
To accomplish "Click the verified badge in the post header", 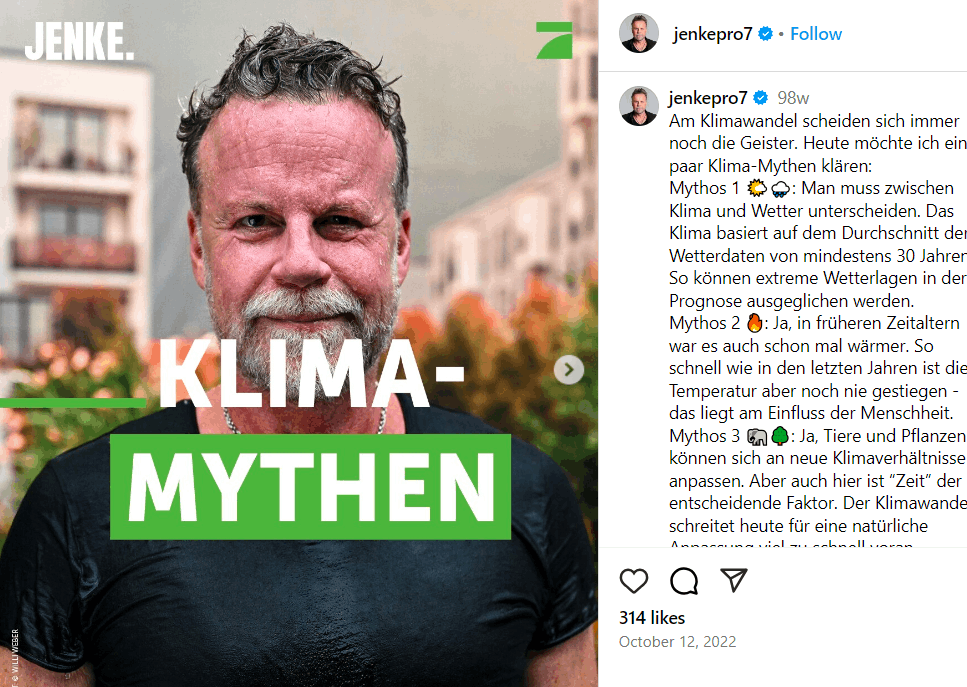I will coord(765,34).
